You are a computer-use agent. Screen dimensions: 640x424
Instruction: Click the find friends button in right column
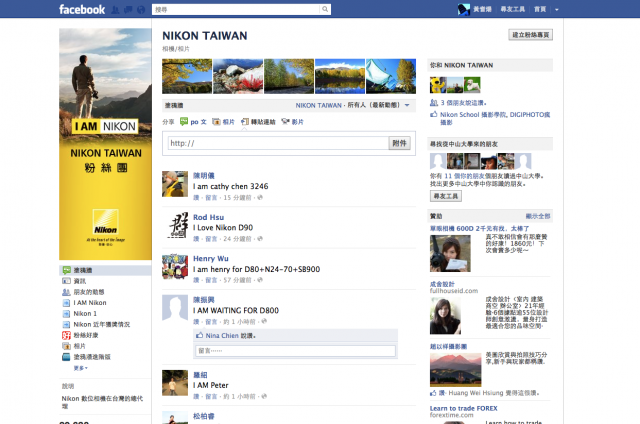pos(446,196)
